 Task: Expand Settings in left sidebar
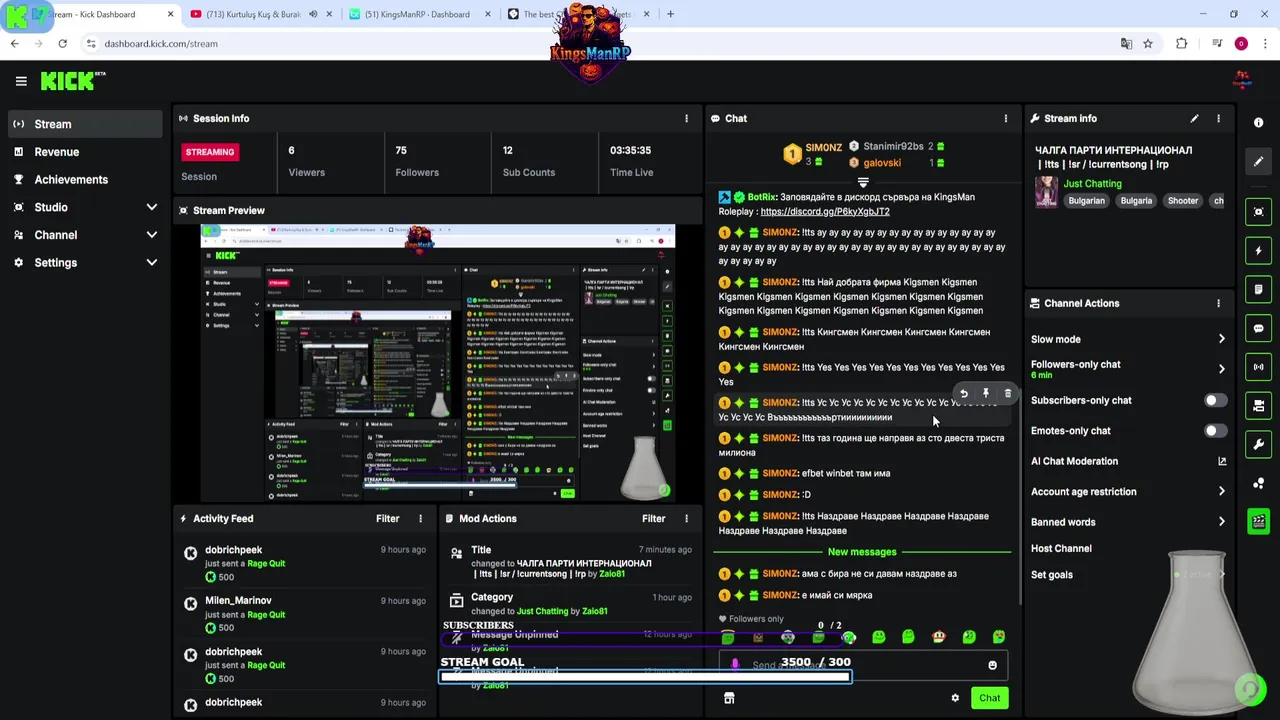click(x=151, y=263)
